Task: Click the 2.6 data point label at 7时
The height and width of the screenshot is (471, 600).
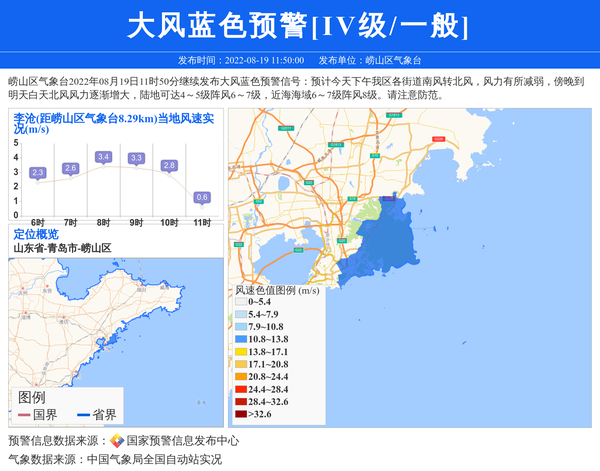Action: click(70, 168)
